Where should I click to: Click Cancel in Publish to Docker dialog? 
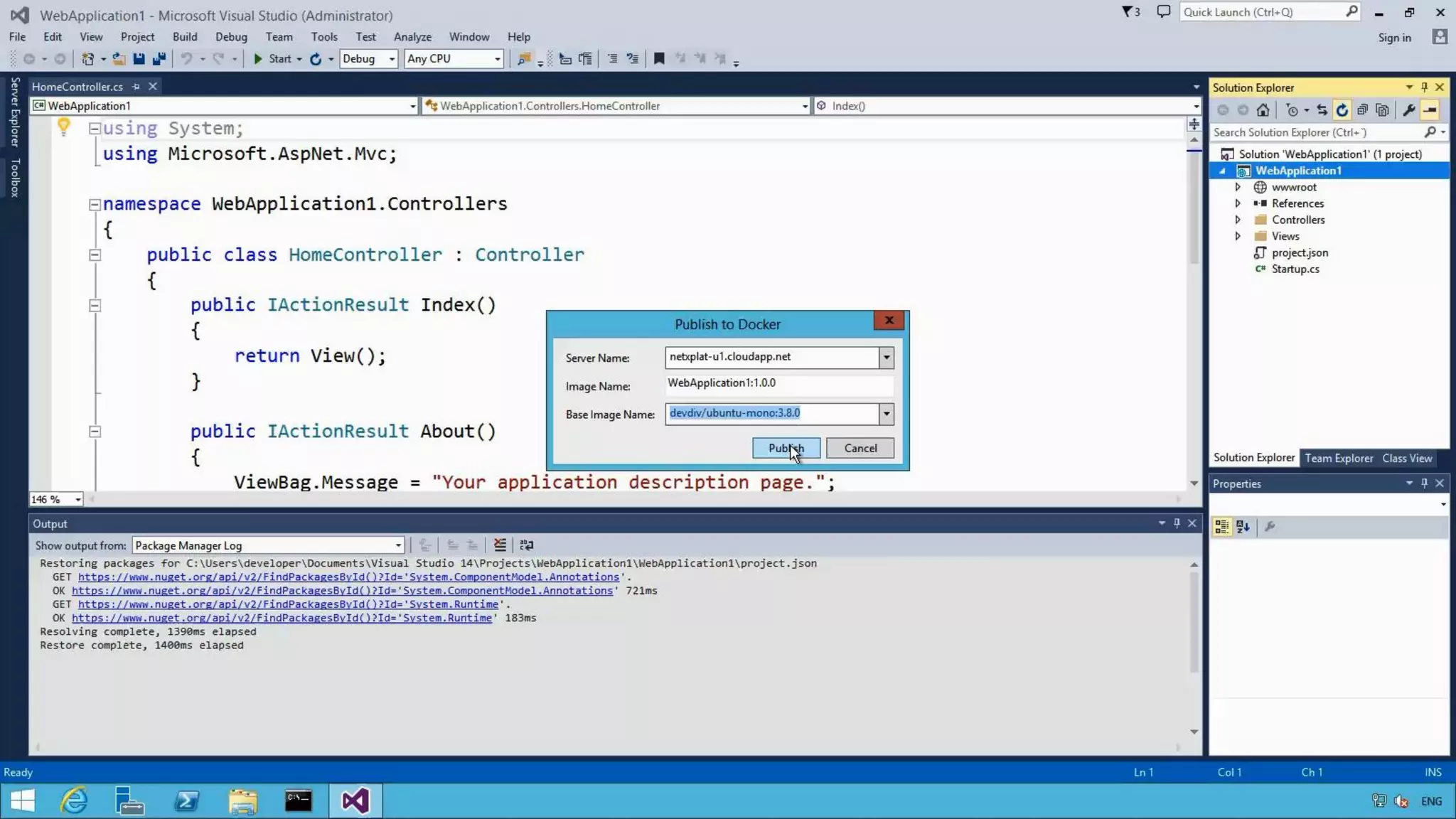pos(860,448)
